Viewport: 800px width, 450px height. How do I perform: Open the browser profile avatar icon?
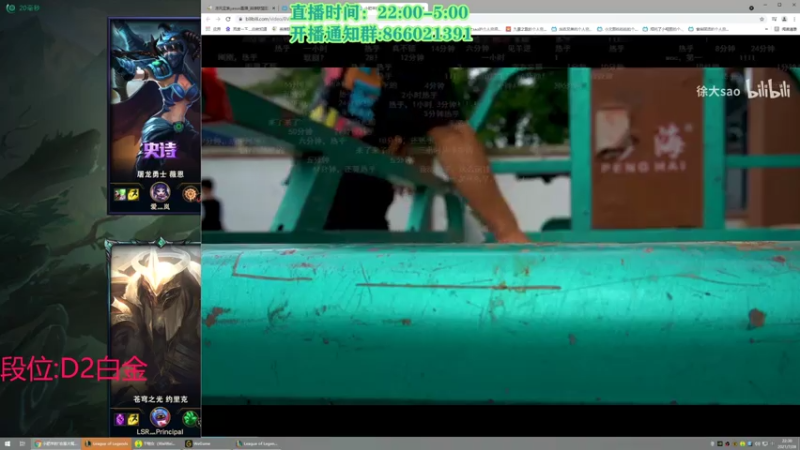784,19
